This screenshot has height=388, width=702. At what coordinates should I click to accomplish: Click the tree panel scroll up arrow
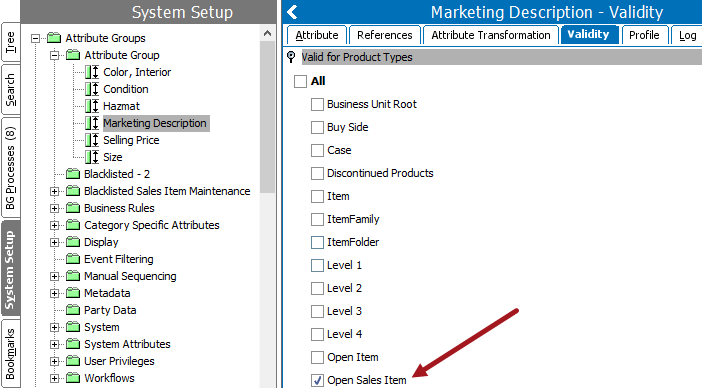pyautogui.click(x=267, y=33)
